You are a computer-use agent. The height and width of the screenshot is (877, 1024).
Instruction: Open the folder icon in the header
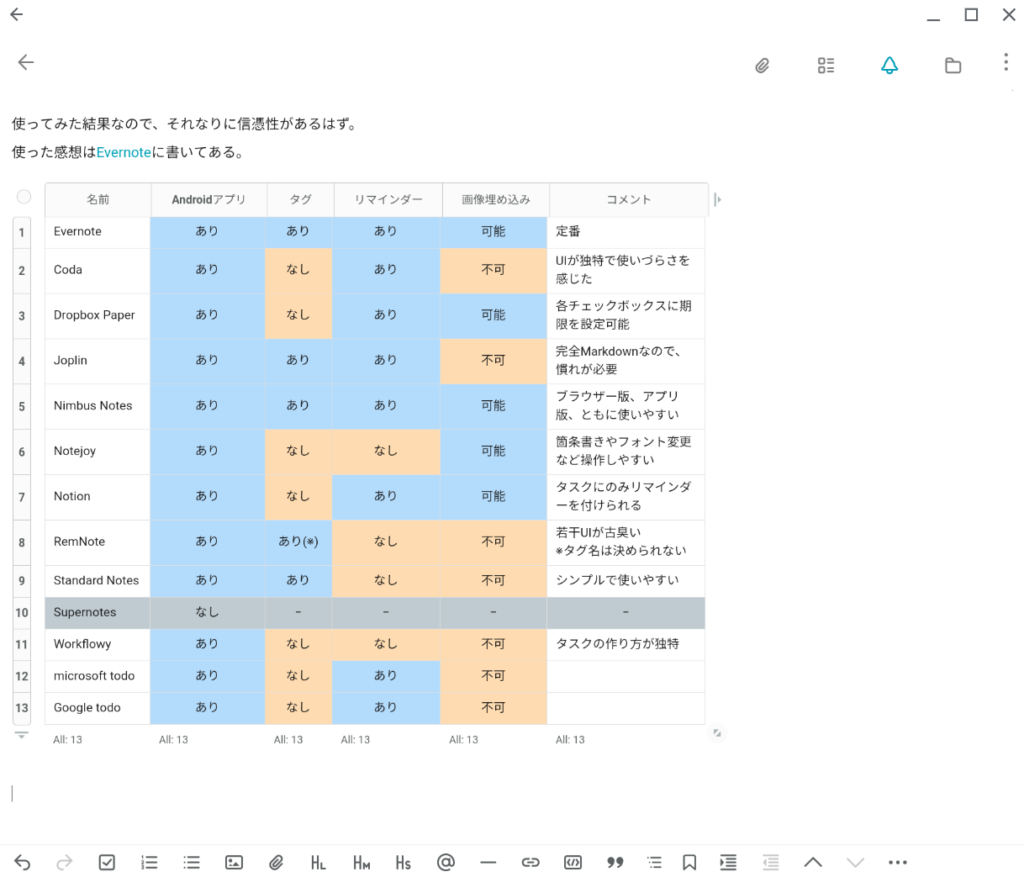click(953, 65)
